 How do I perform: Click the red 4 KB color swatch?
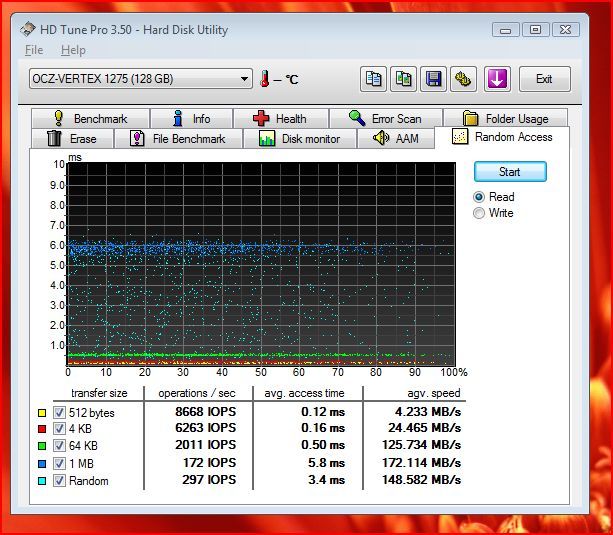point(42,429)
